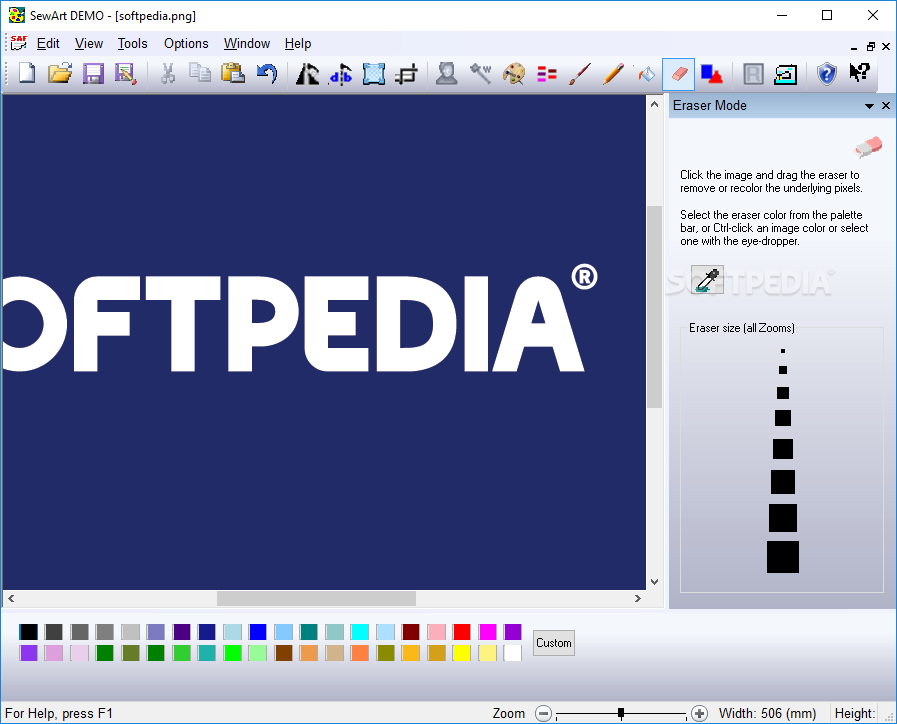This screenshot has width=897, height=724.
Task: Click the horizontal scrollbar right arrow
Action: tap(638, 598)
